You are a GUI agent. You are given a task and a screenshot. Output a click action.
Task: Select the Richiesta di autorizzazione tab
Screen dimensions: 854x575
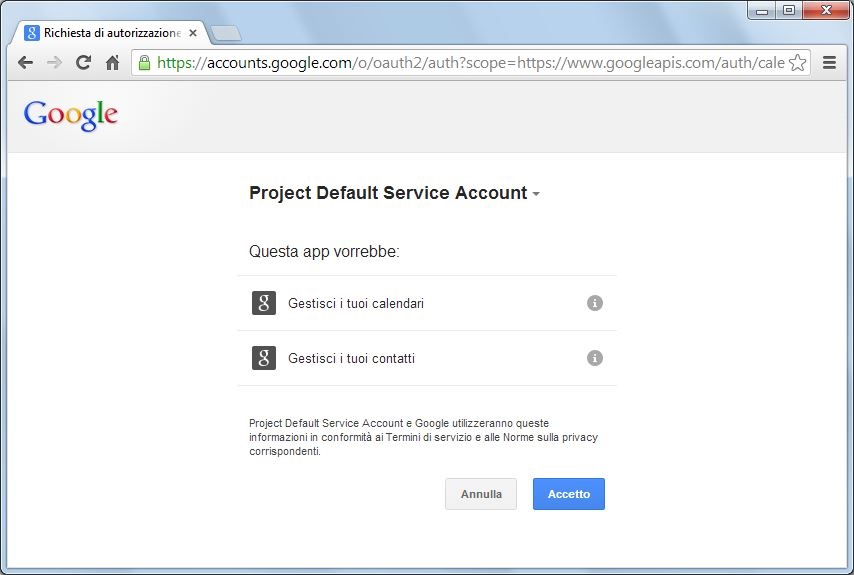(109, 33)
